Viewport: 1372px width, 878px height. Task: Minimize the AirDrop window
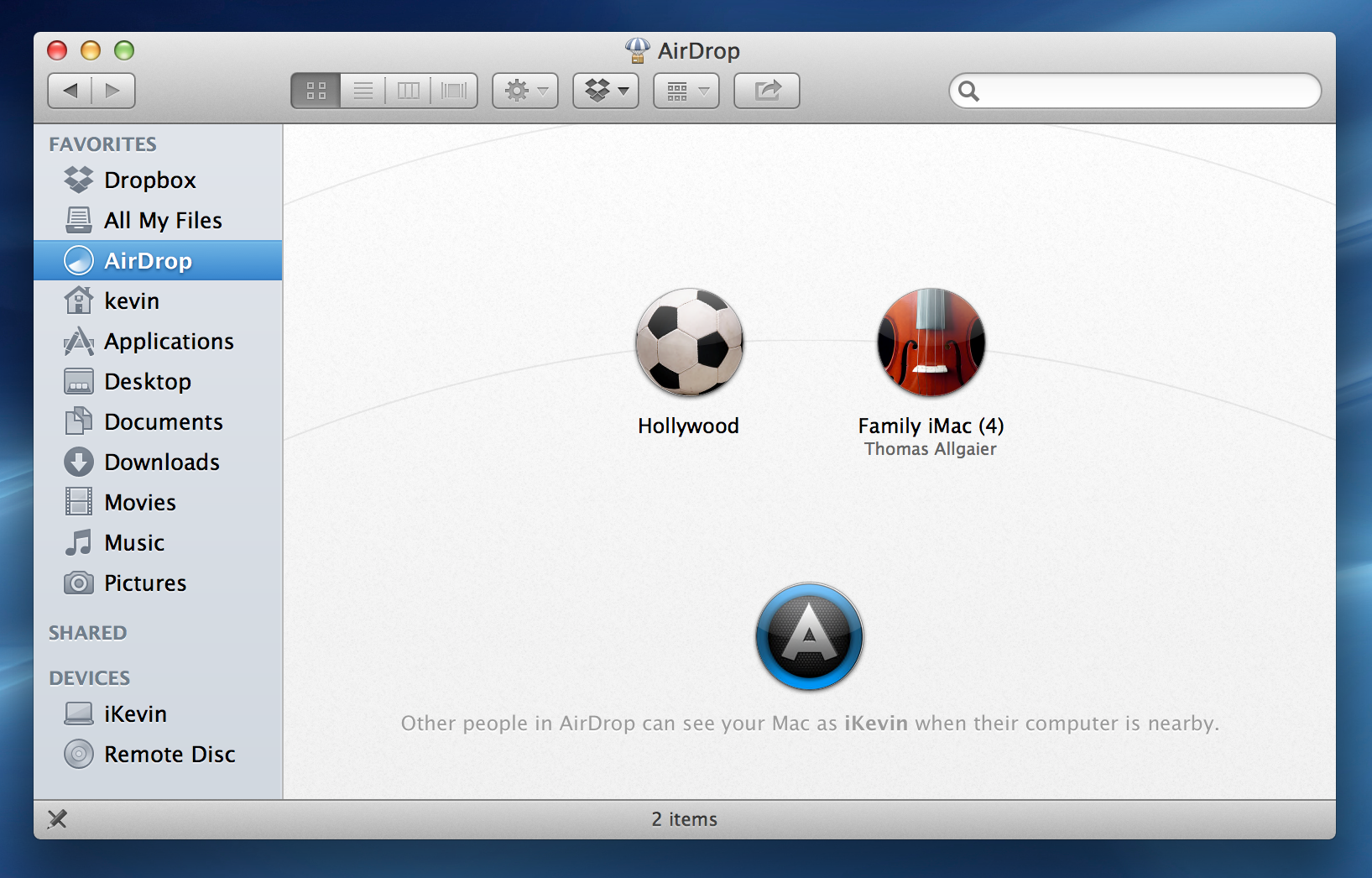91,50
